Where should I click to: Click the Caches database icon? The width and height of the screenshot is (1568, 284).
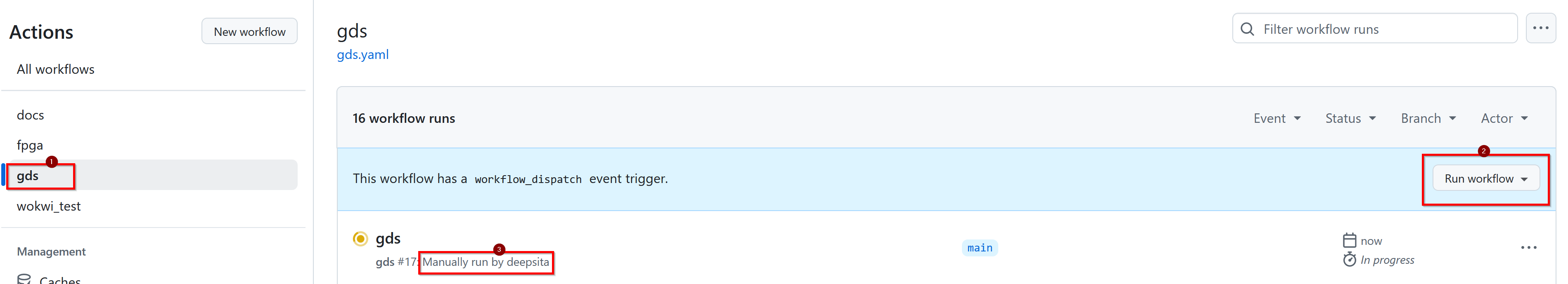click(24, 279)
